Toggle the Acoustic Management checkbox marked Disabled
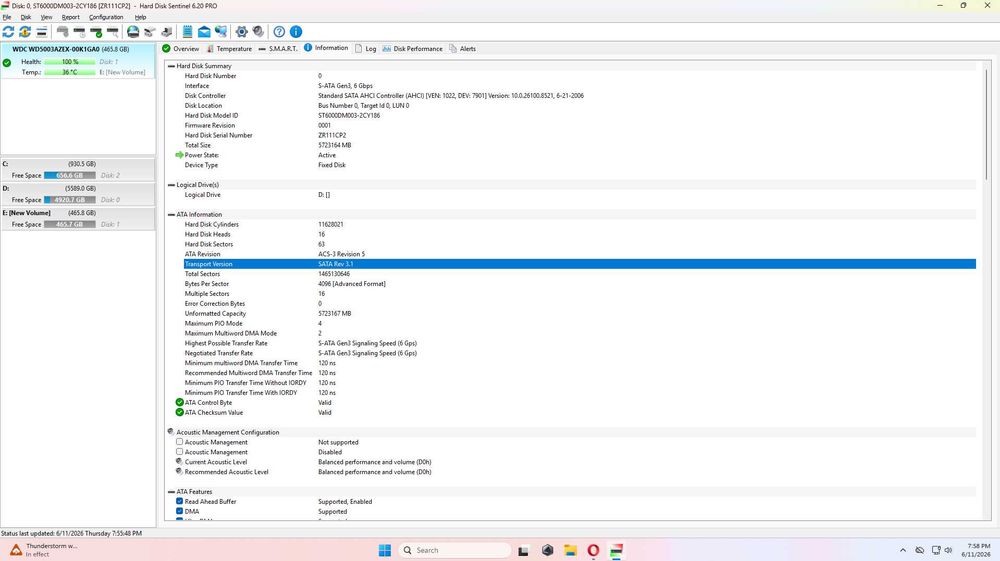Screen dimensions: 1000x561 tap(179, 451)
